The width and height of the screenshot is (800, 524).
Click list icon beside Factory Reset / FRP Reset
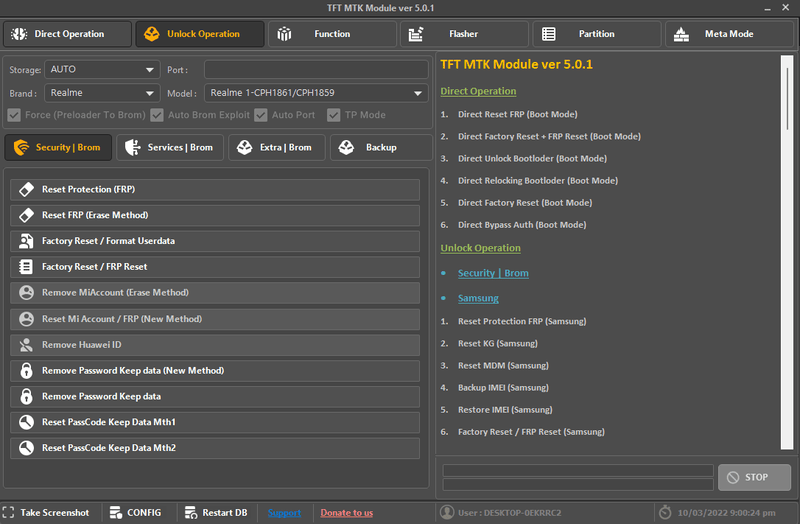pyautogui.click(x=26, y=267)
